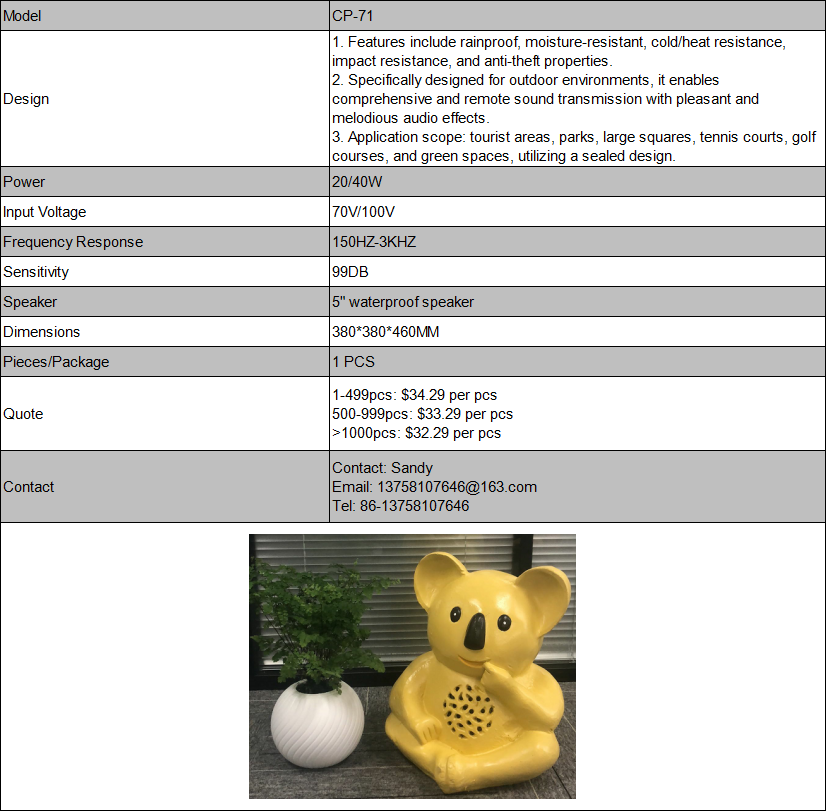Click the Quote row header
This screenshot has height=812, width=827.
(20, 414)
